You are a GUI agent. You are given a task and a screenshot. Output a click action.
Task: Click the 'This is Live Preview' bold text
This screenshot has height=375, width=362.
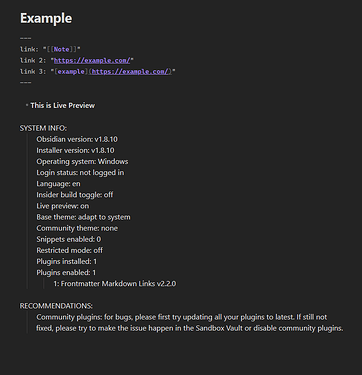tap(63, 105)
